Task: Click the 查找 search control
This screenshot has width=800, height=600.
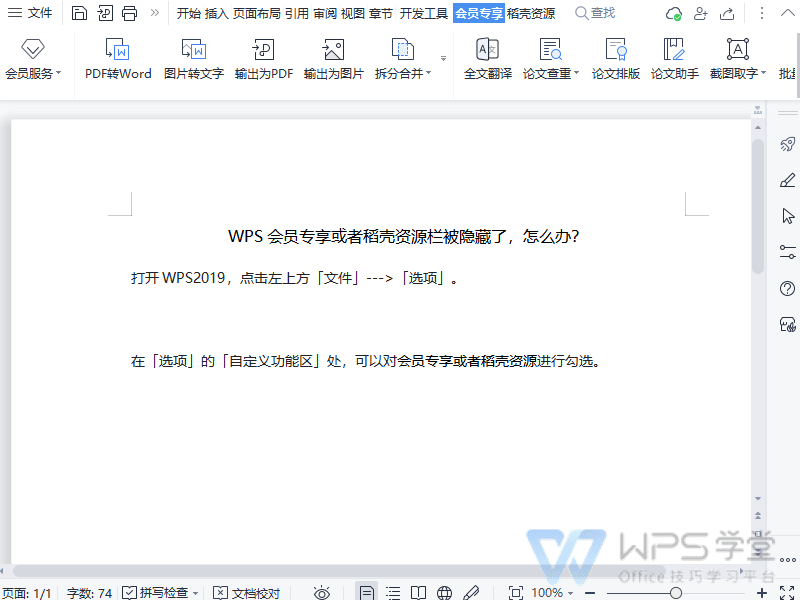Action: (597, 13)
